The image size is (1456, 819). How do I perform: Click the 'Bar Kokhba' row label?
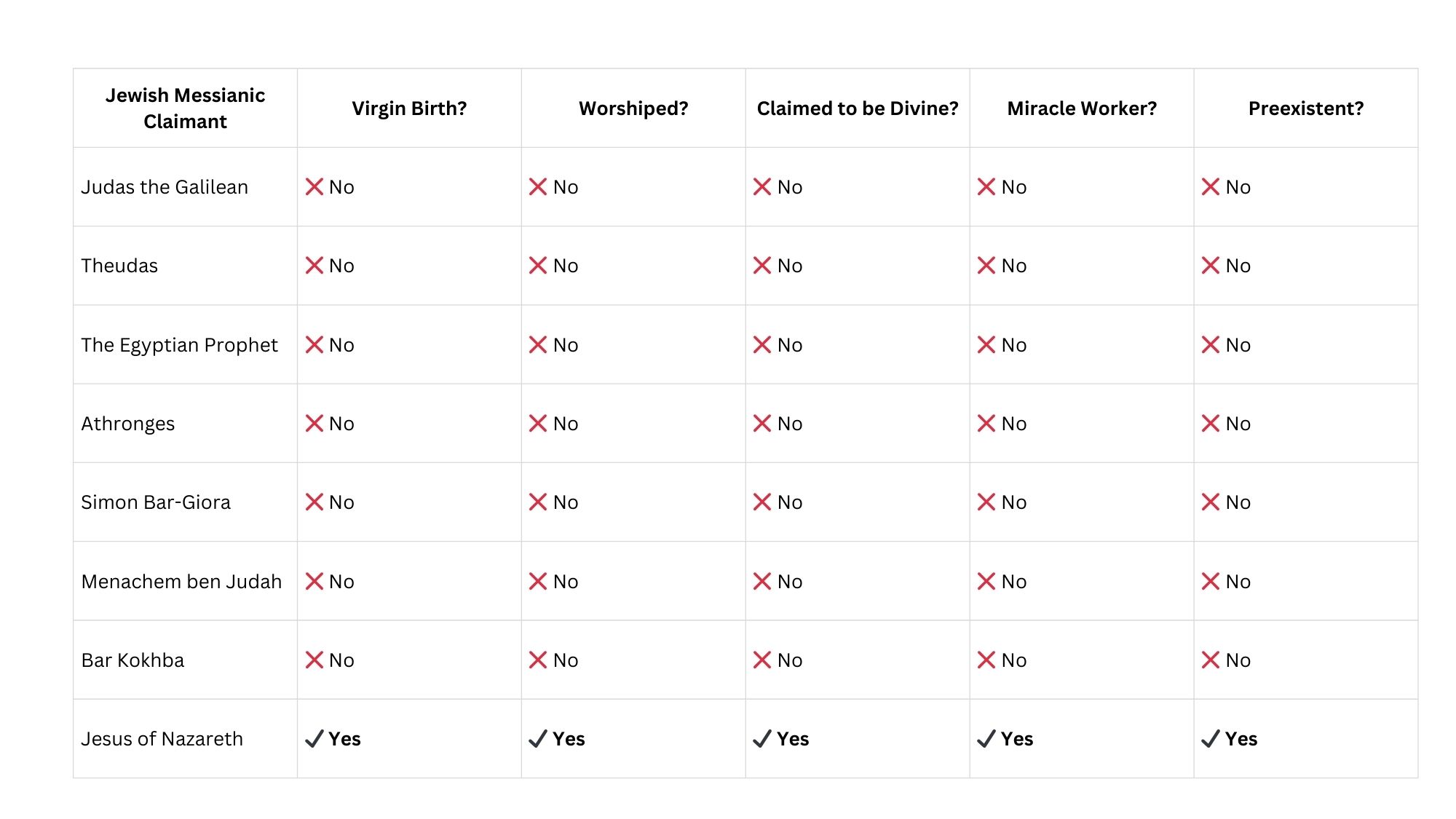pyautogui.click(x=132, y=660)
